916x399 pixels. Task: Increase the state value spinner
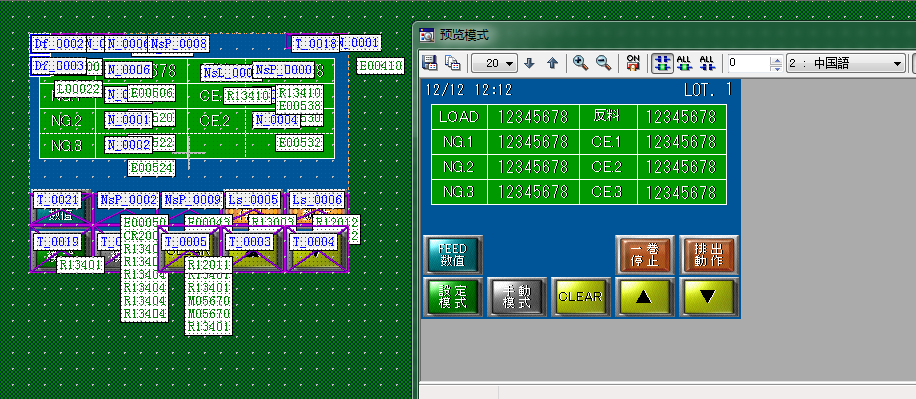776,60
